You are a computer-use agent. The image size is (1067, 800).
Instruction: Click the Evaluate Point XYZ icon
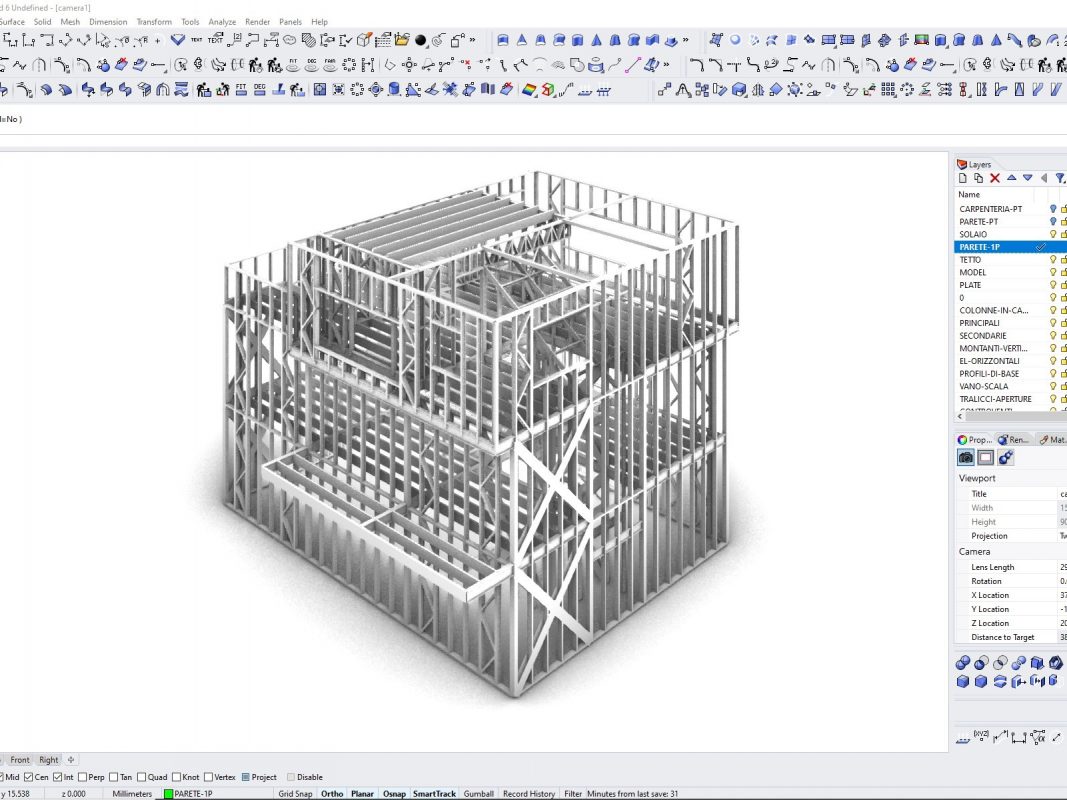point(981,736)
